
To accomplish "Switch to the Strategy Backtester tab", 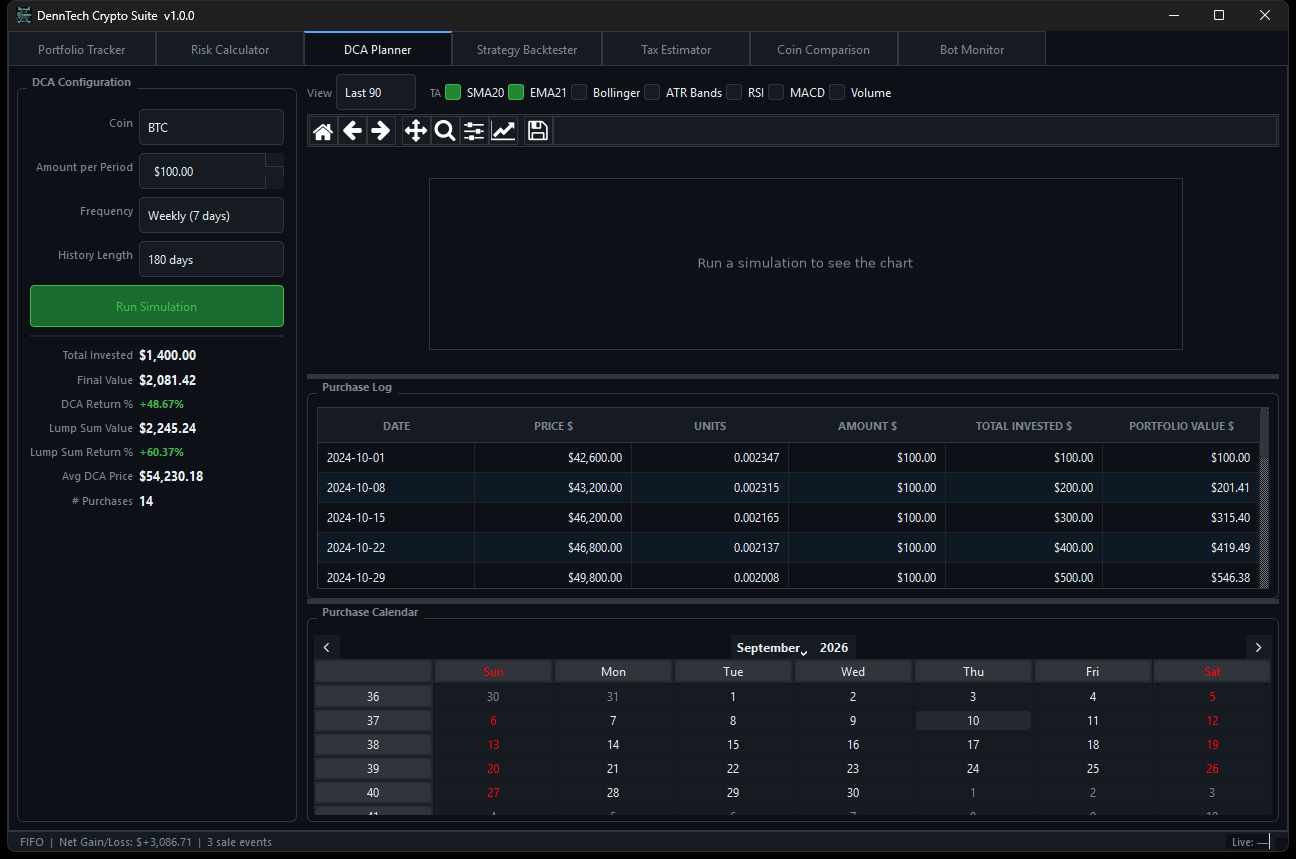I will point(526,49).
